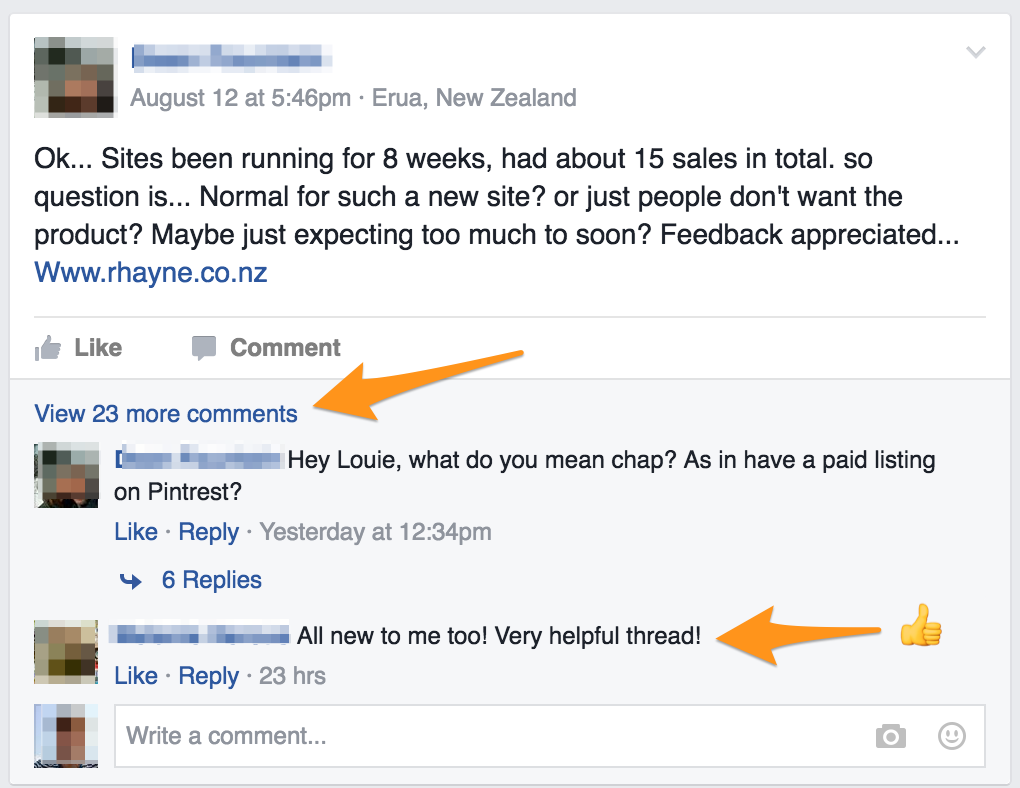The image size is (1020, 788).
Task: Open avatar of 'Hey Louie' commenter
Action: 66,475
